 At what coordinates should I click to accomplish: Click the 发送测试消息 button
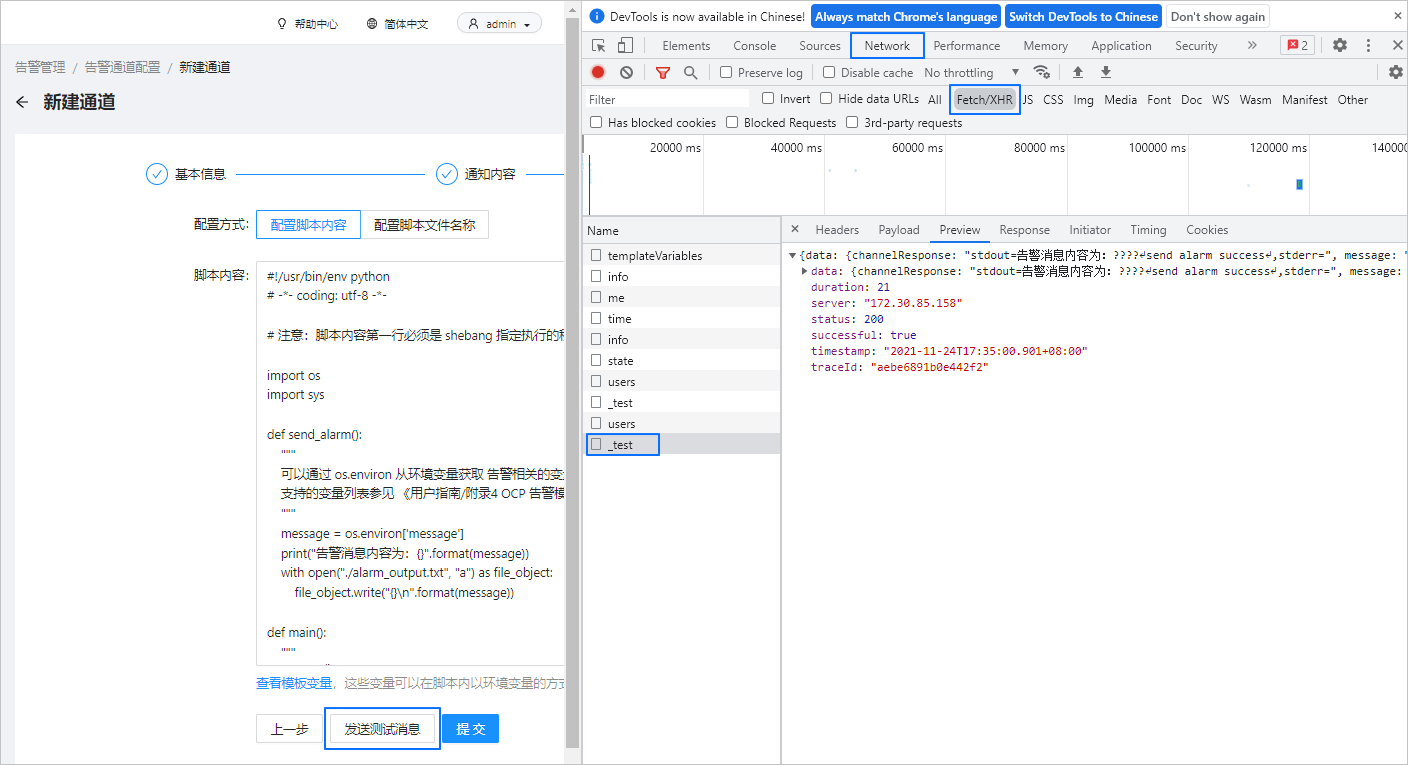[382, 729]
